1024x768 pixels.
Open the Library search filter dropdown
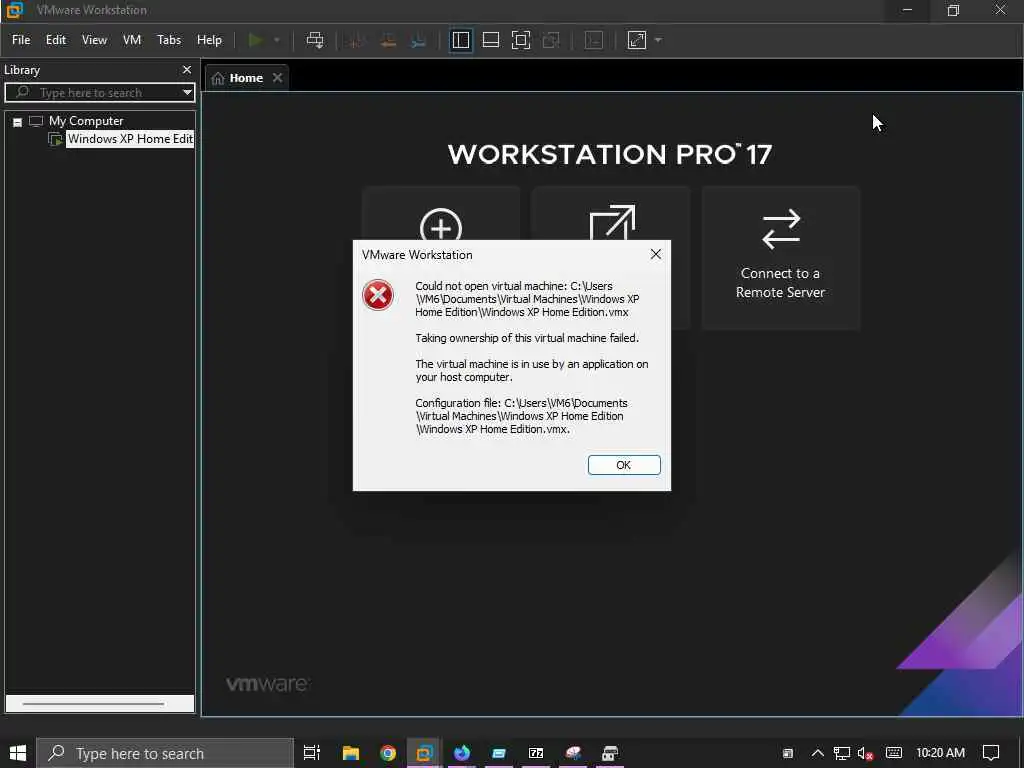pos(187,93)
